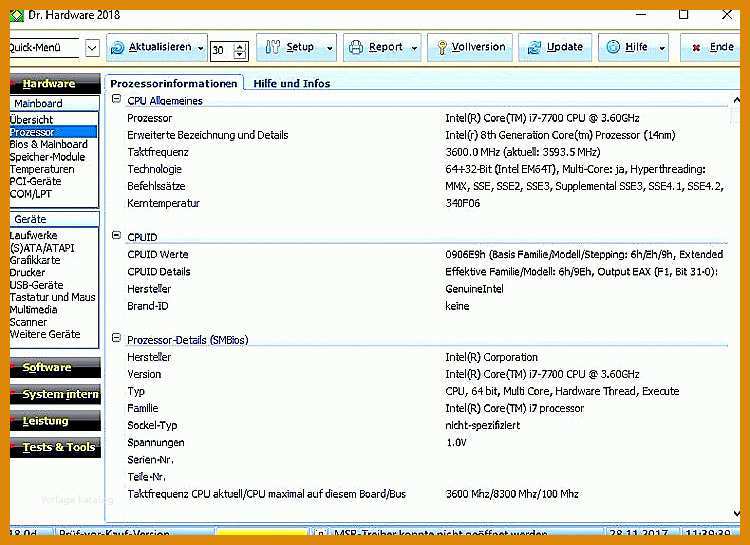Increase the refresh interval with the up stepper
The image size is (750, 545).
tap(241, 46)
